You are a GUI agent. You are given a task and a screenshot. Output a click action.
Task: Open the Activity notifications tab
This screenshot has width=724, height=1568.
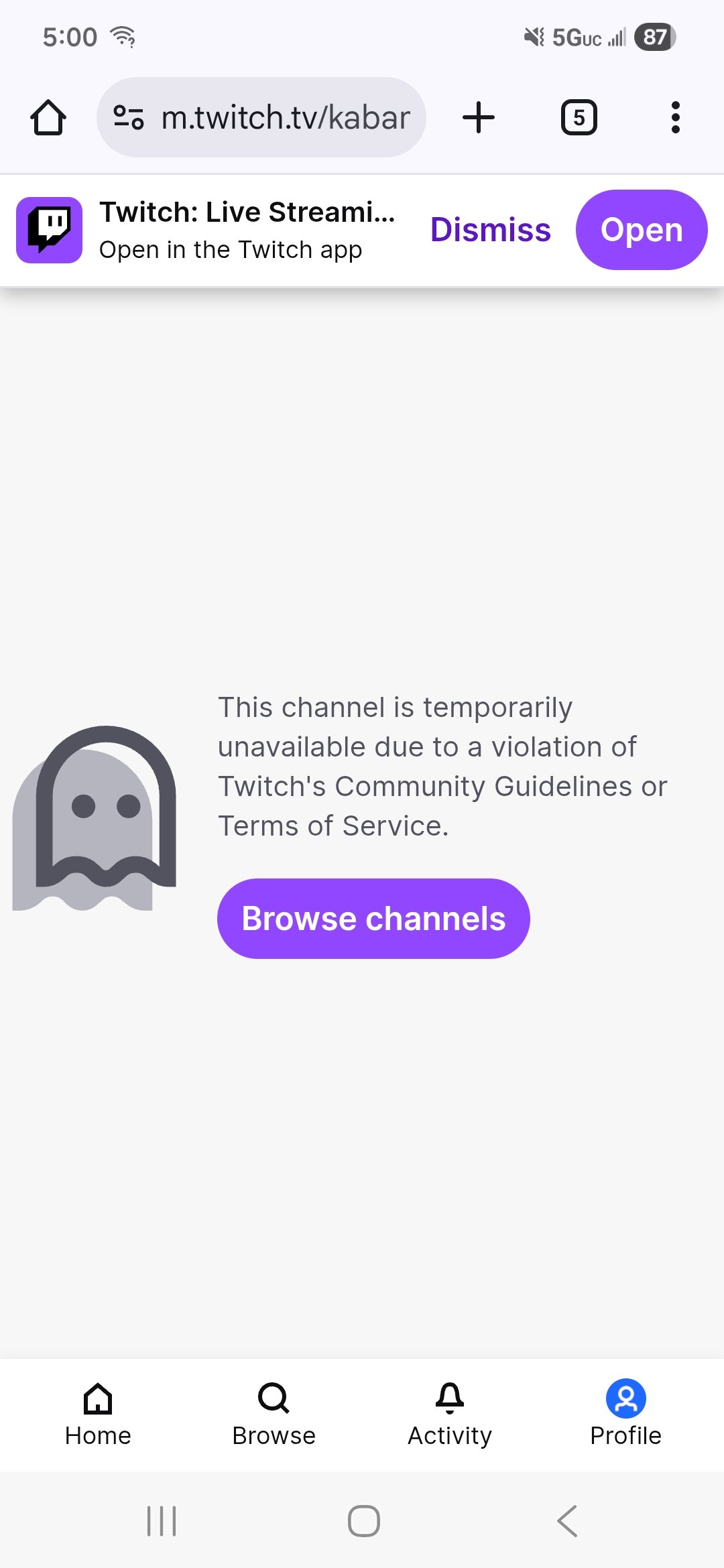tap(450, 1415)
